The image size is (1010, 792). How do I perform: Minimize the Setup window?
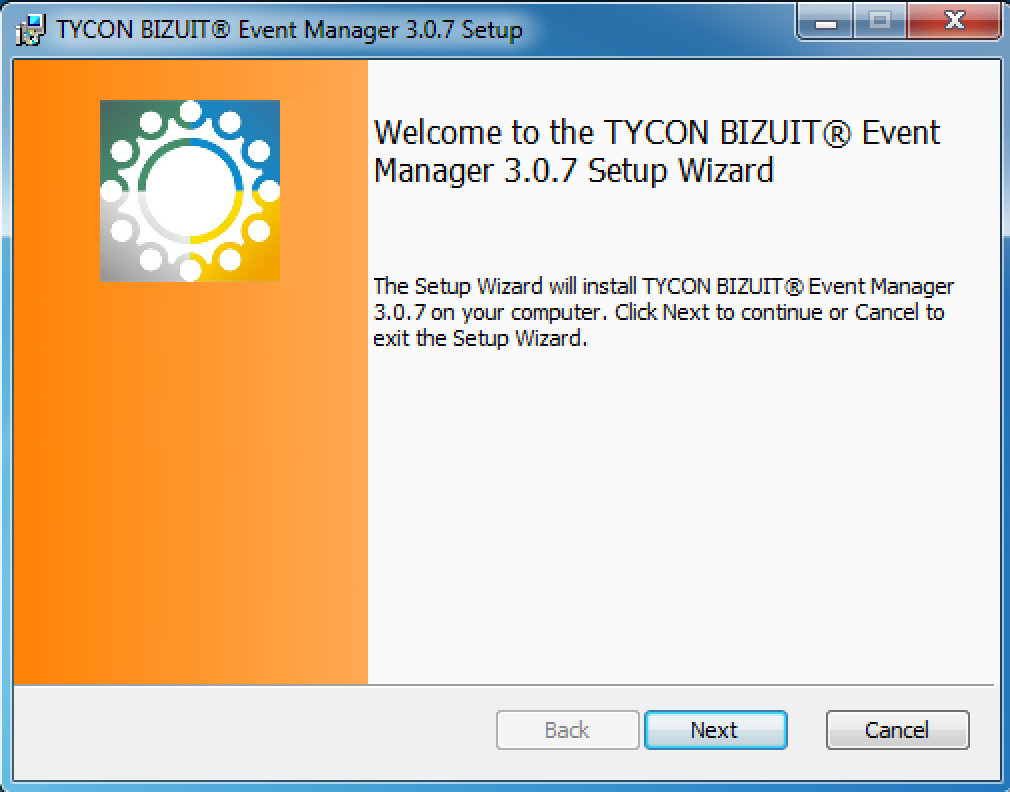(x=825, y=22)
